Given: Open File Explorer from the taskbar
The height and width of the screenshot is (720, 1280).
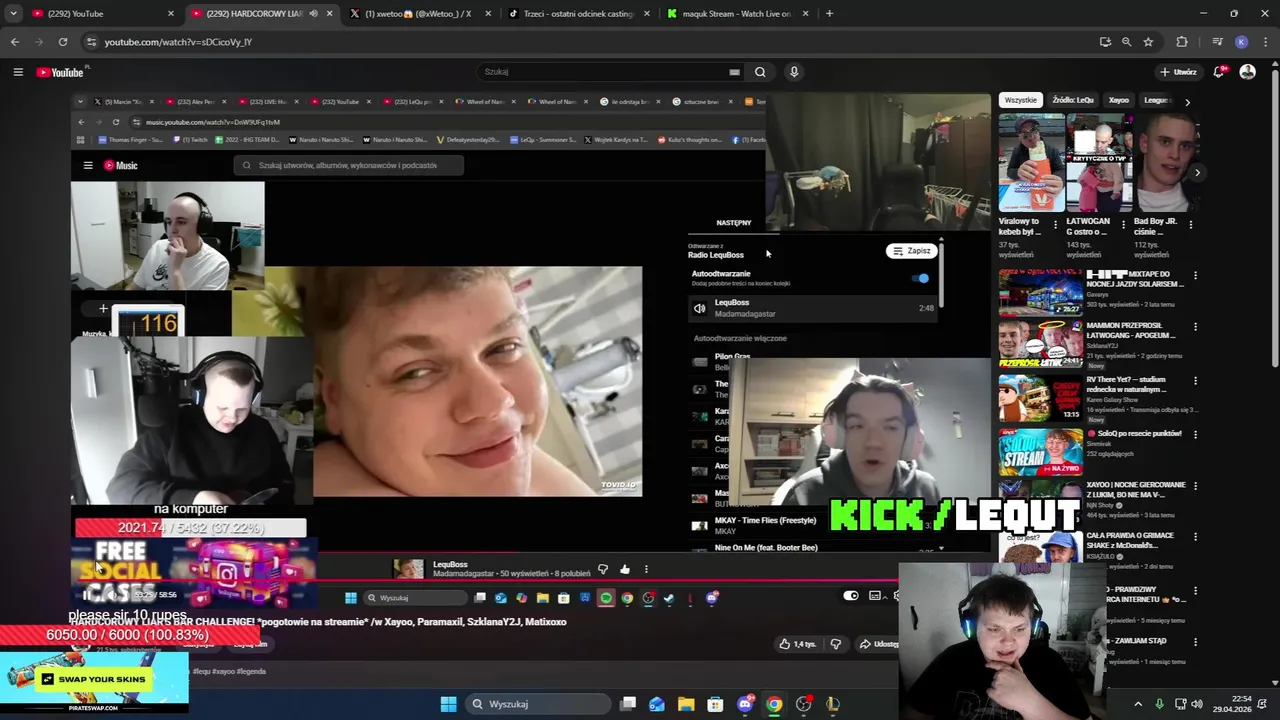Looking at the screenshot, I should pos(686,704).
